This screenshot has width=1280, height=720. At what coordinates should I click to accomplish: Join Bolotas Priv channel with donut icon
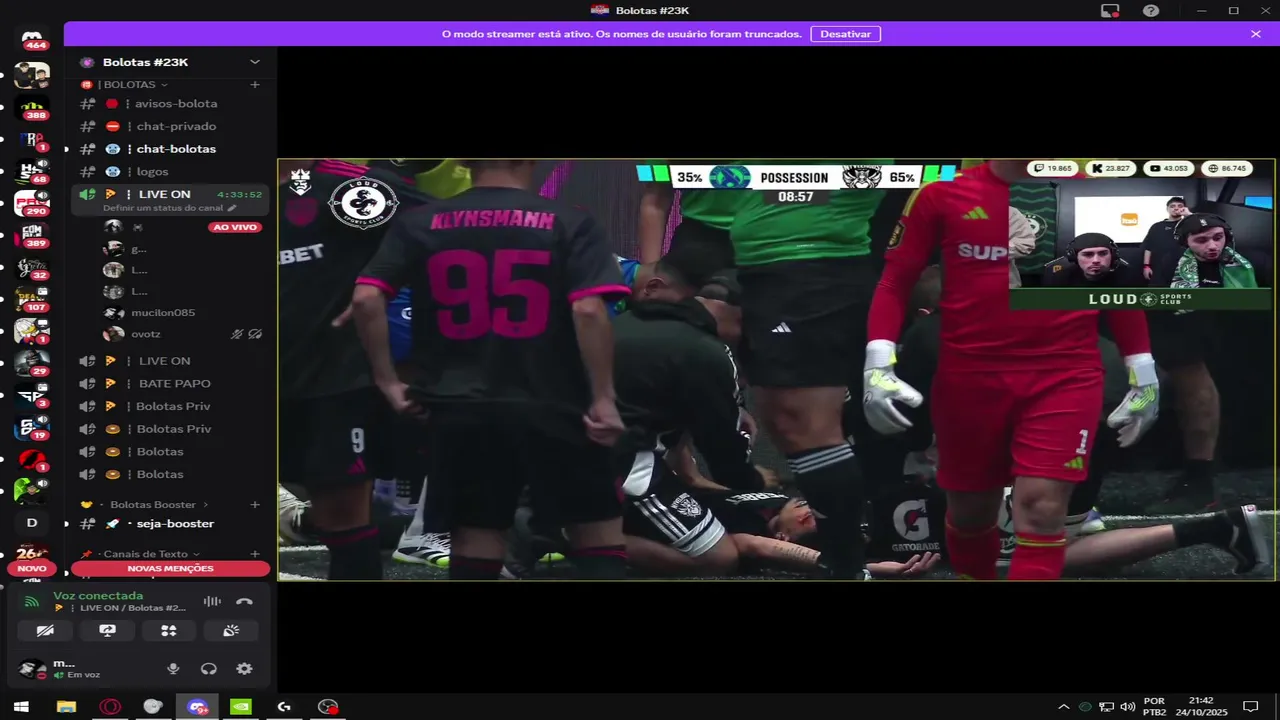[169, 429]
